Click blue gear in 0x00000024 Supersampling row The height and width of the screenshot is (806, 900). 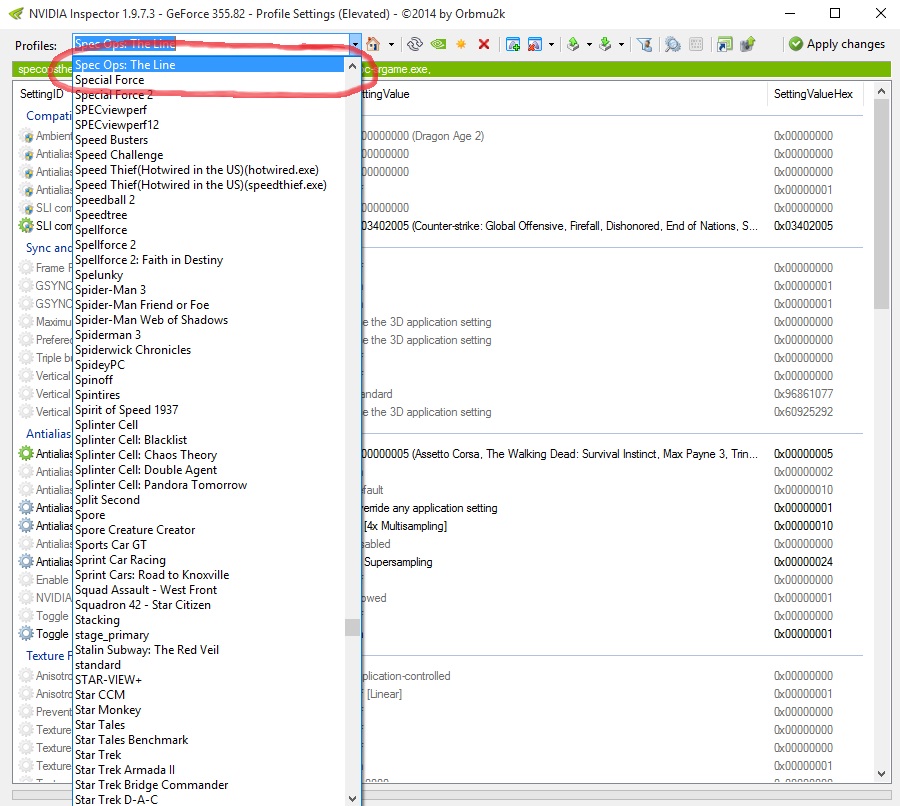26,561
